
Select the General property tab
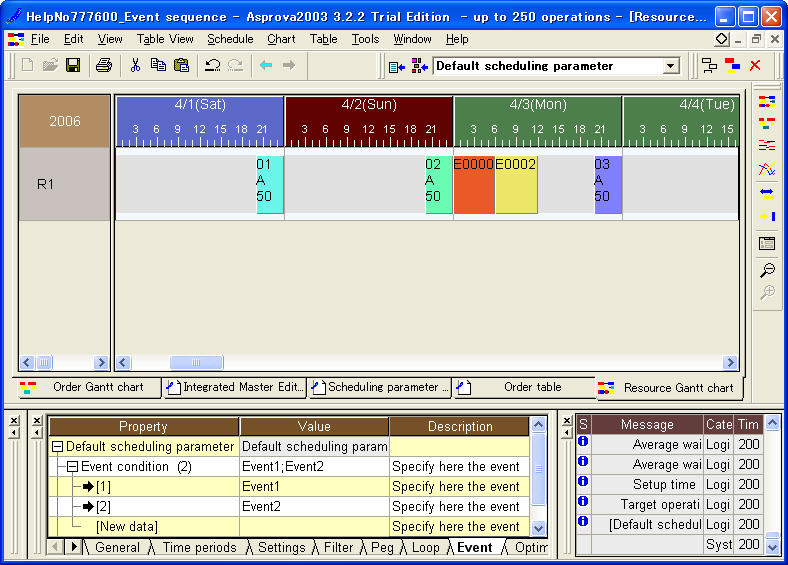tap(117, 547)
